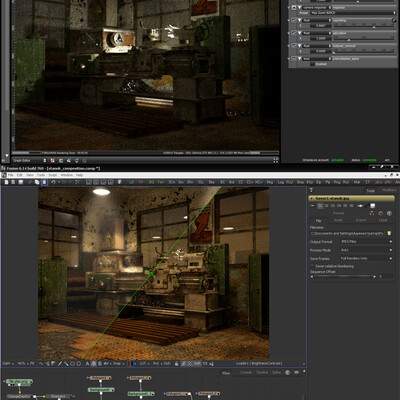
Task: Click the Save composition icon in Fusion toolbar
Action: click(x=21, y=182)
